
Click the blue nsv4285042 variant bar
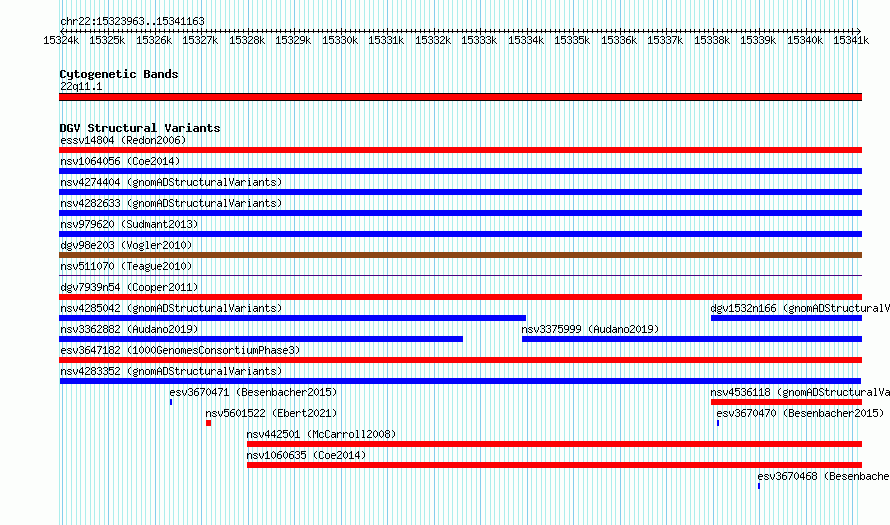292,318
